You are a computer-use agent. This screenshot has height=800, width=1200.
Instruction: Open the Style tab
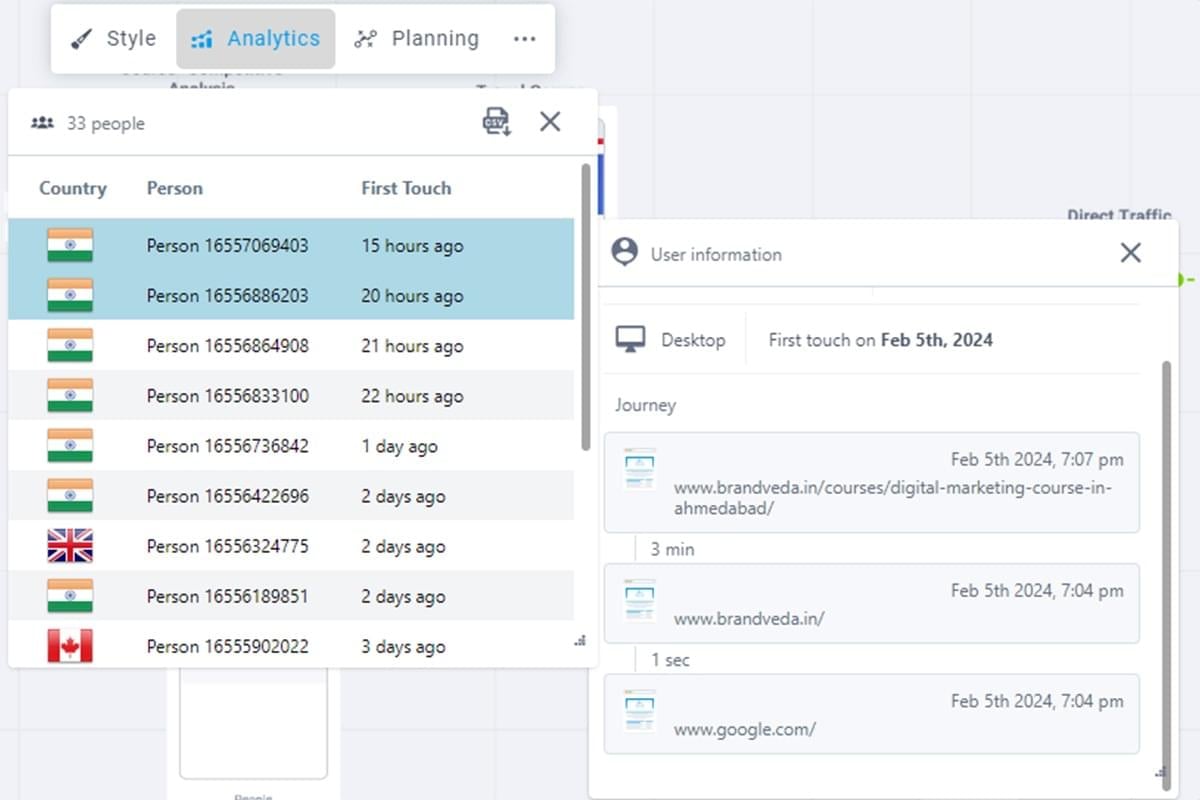(113, 39)
